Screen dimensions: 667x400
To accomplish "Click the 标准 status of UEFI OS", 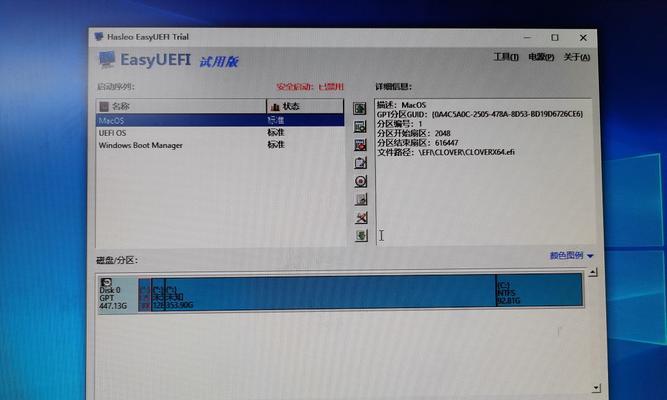I will pyautogui.click(x=276, y=133).
